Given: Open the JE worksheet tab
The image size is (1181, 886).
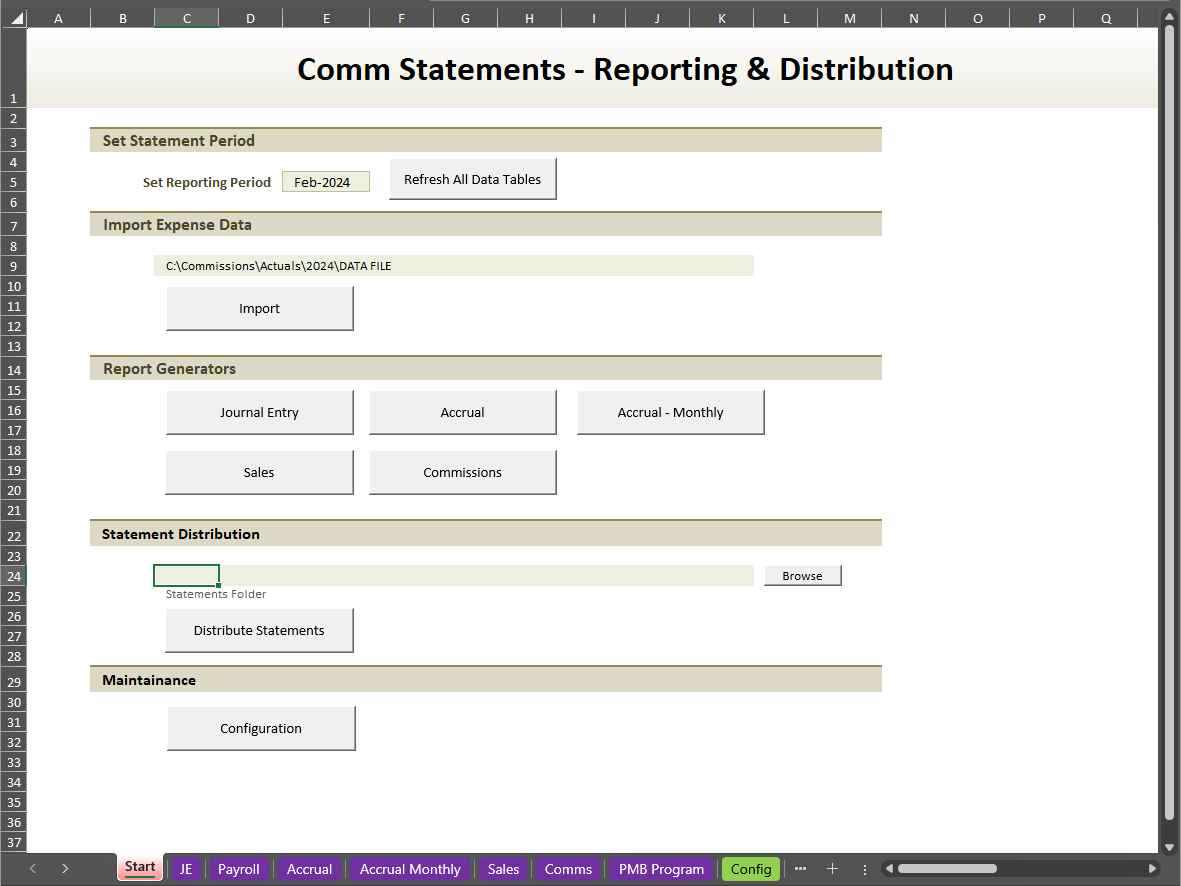Looking at the screenshot, I should [x=185, y=869].
